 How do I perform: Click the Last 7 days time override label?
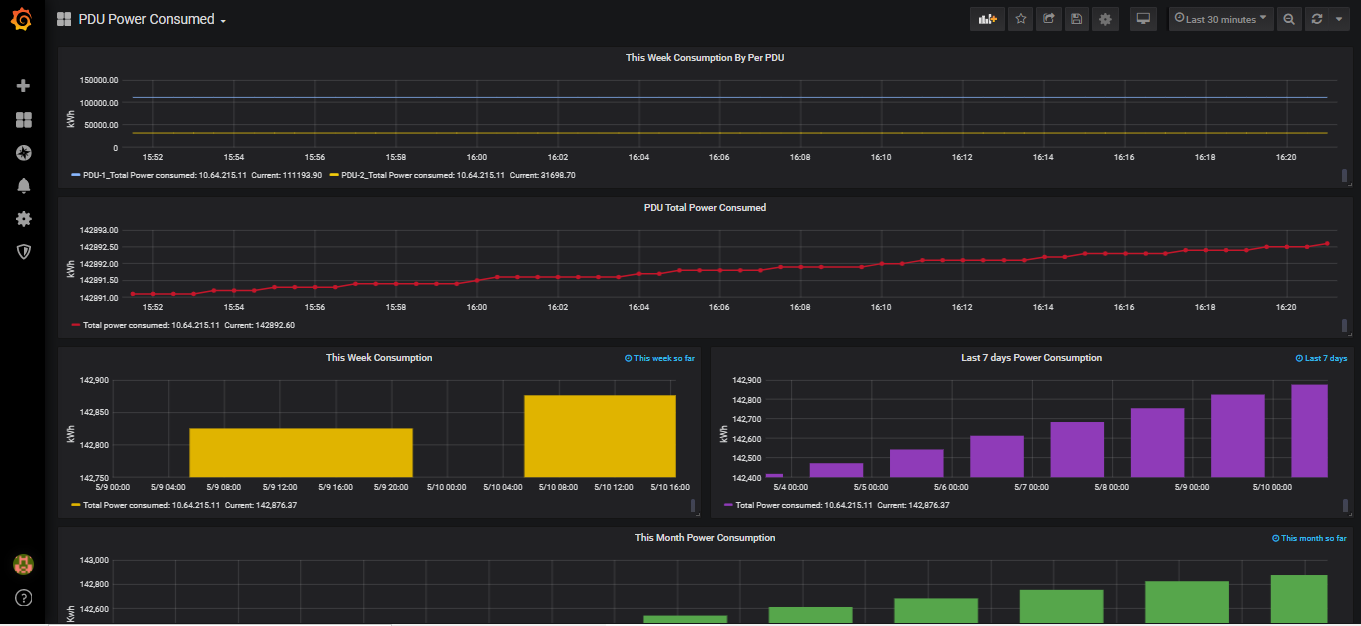[1321, 358]
